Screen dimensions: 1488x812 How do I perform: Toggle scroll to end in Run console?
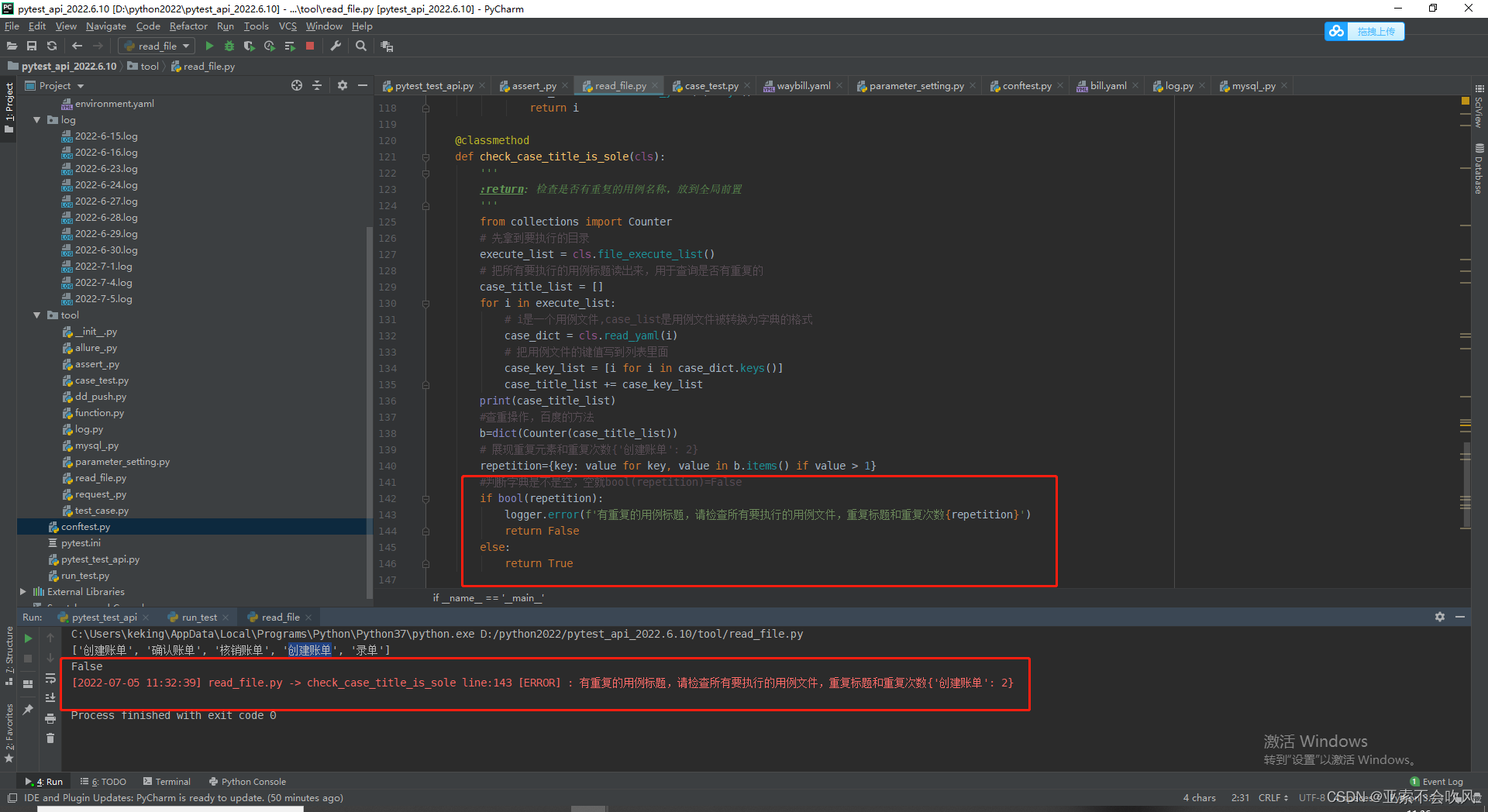[x=50, y=698]
